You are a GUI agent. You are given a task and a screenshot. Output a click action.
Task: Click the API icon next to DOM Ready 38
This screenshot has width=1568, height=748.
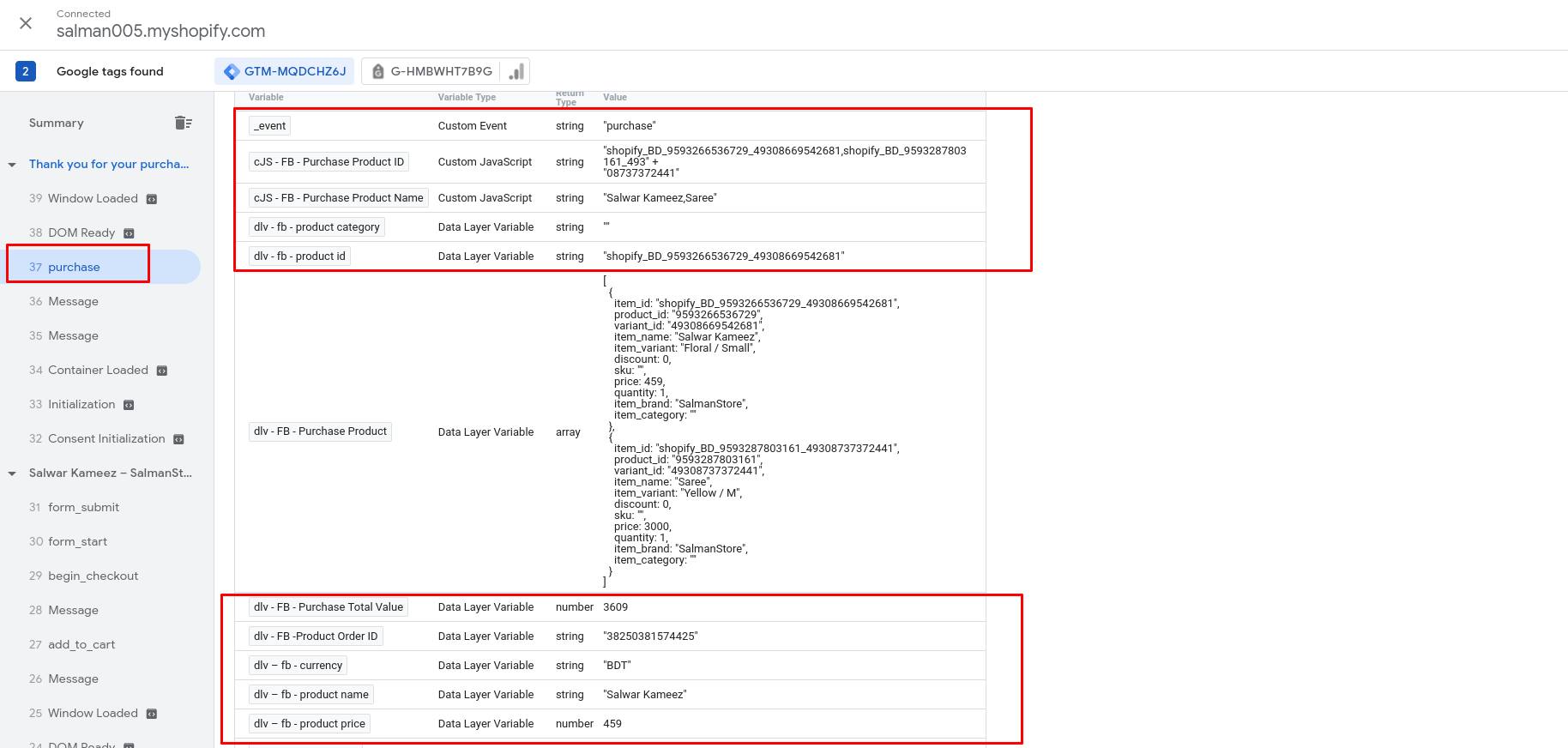pos(129,233)
